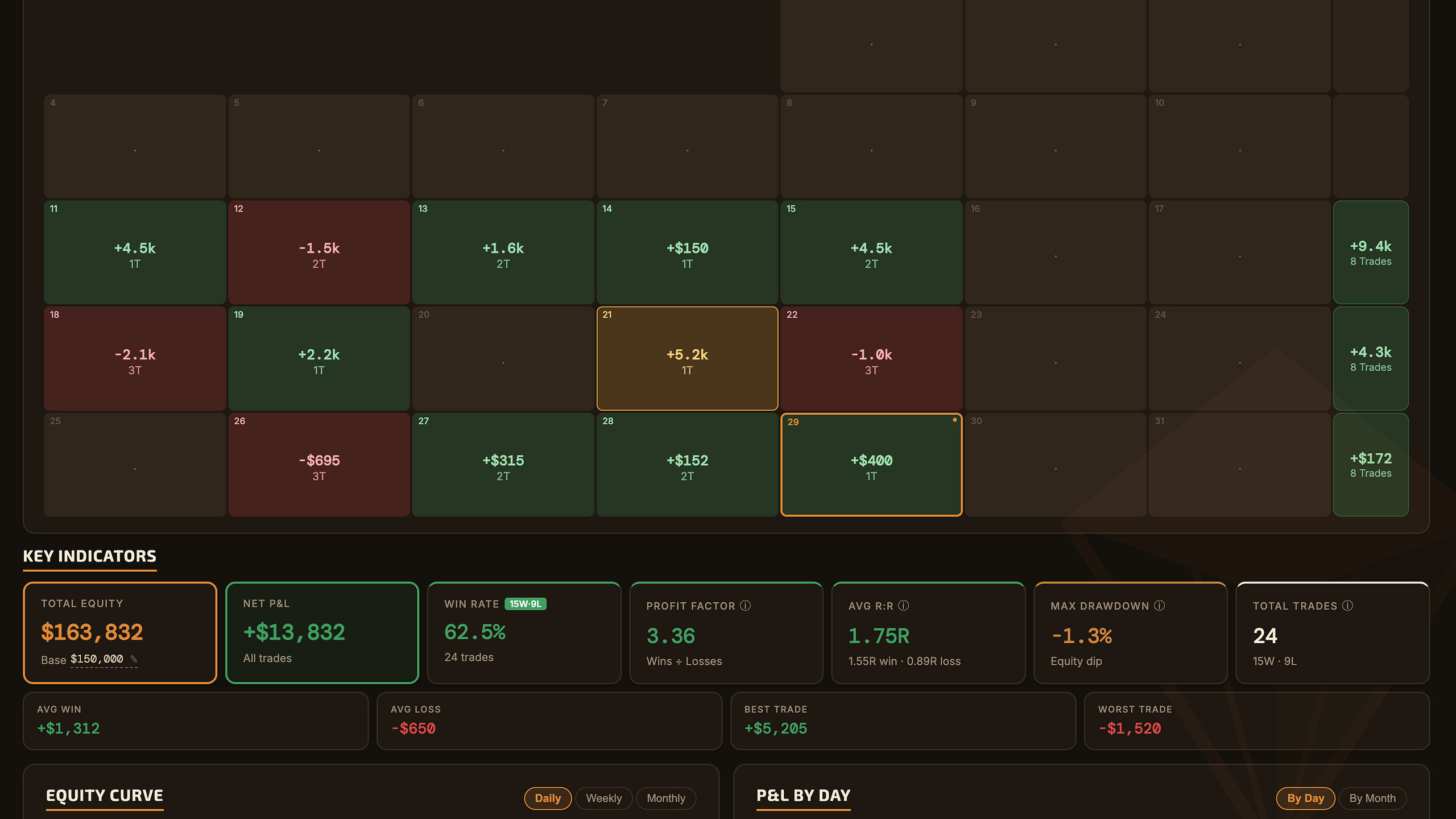1456x819 pixels.
Task: Click the Avg Loss -$650 card
Action: 549,721
